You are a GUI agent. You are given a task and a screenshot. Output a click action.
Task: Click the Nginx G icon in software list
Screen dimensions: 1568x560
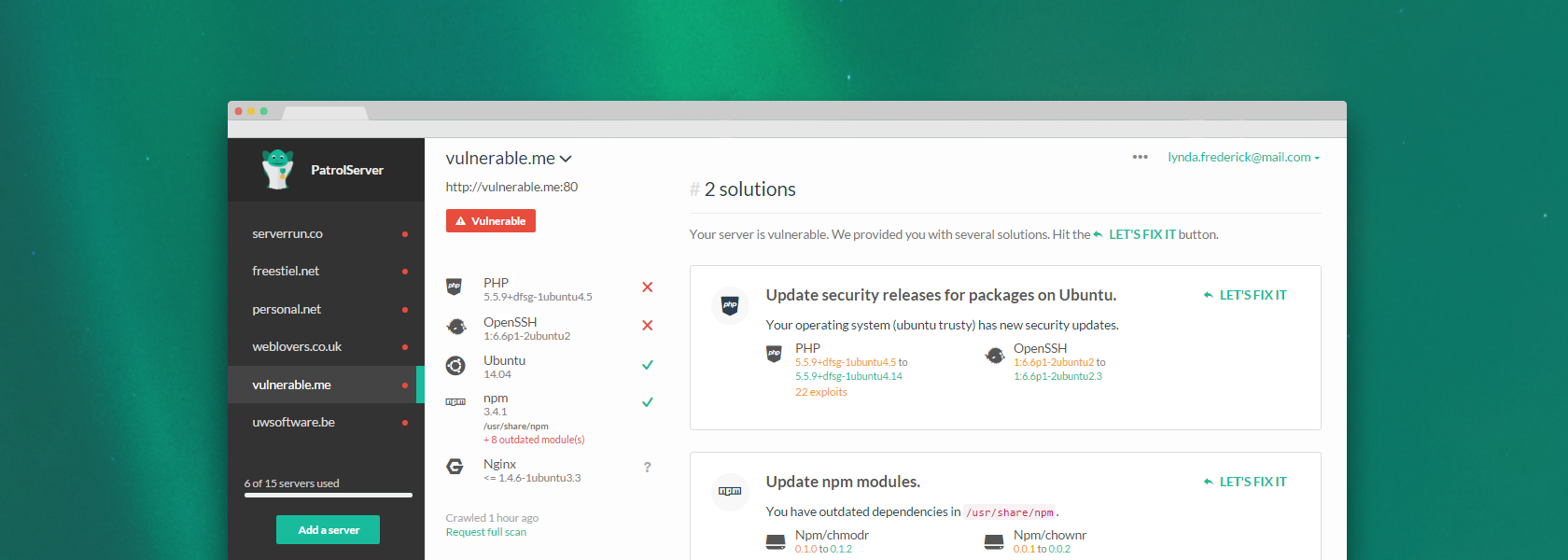click(x=455, y=467)
